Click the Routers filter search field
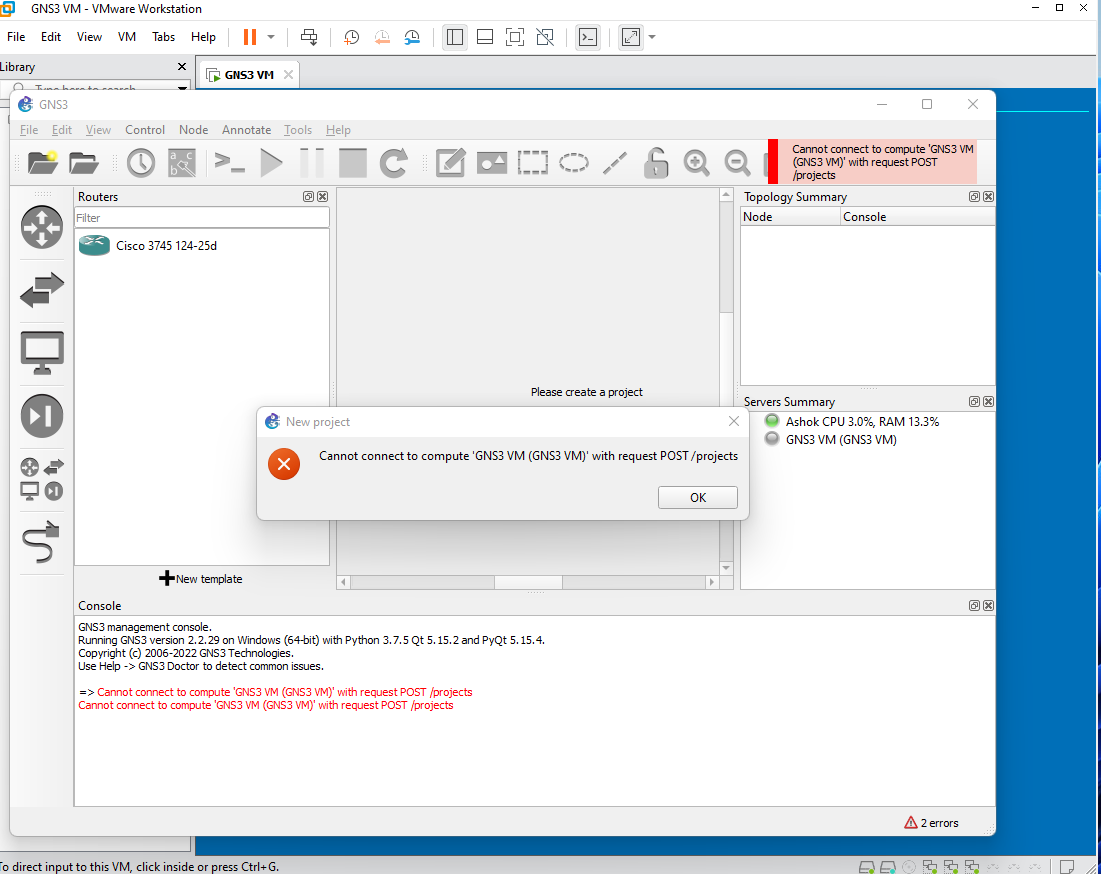This screenshot has height=874, width=1101. pos(200,218)
